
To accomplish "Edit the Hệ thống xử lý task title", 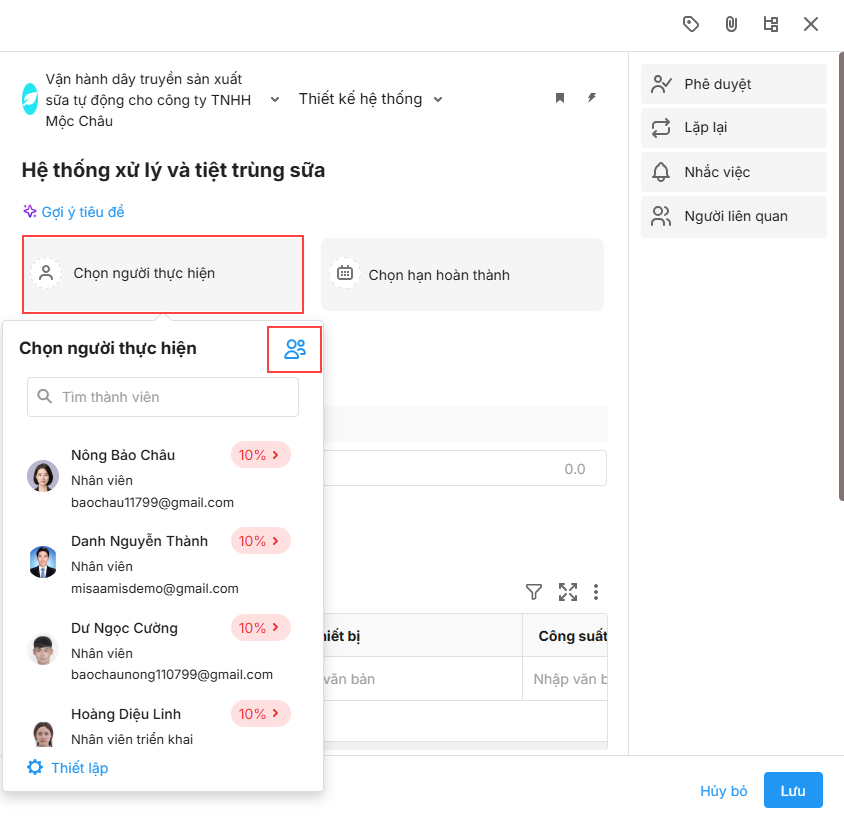I will [x=173, y=170].
